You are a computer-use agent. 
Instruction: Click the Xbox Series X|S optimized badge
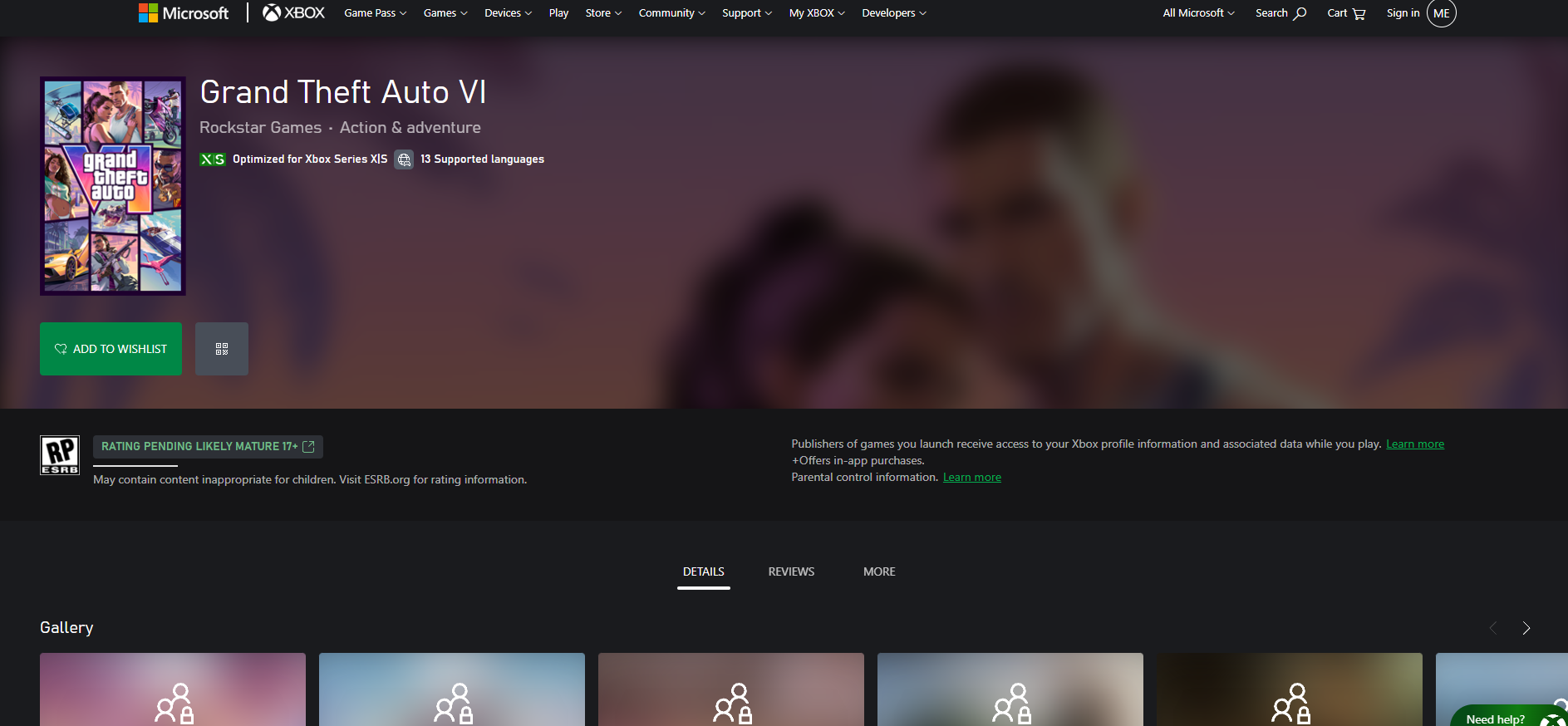click(213, 159)
